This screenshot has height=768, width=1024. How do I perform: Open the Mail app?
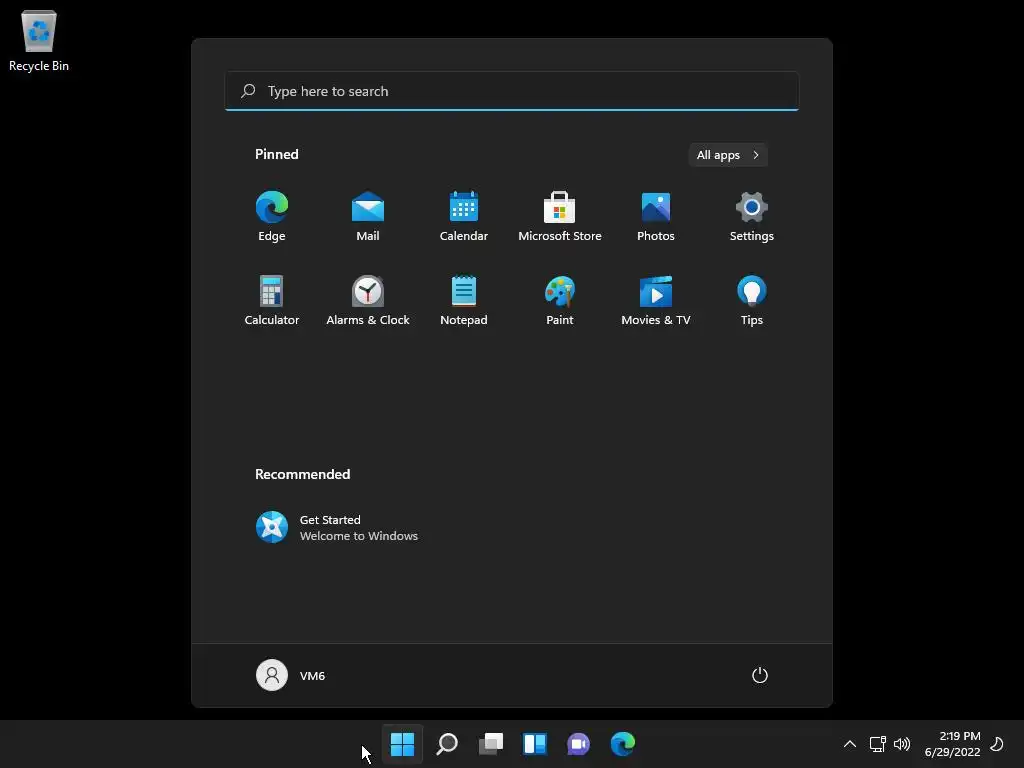(368, 216)
